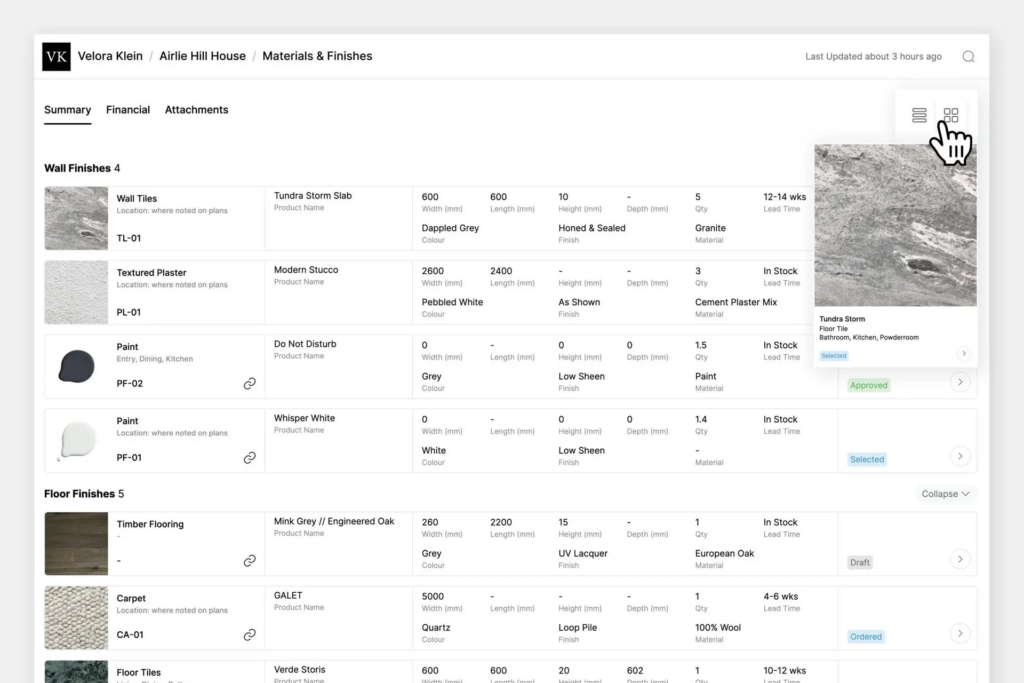
Task: Expand Timber Flooring row details arrow
Action: pyautogui.click(x=960, y=559)
